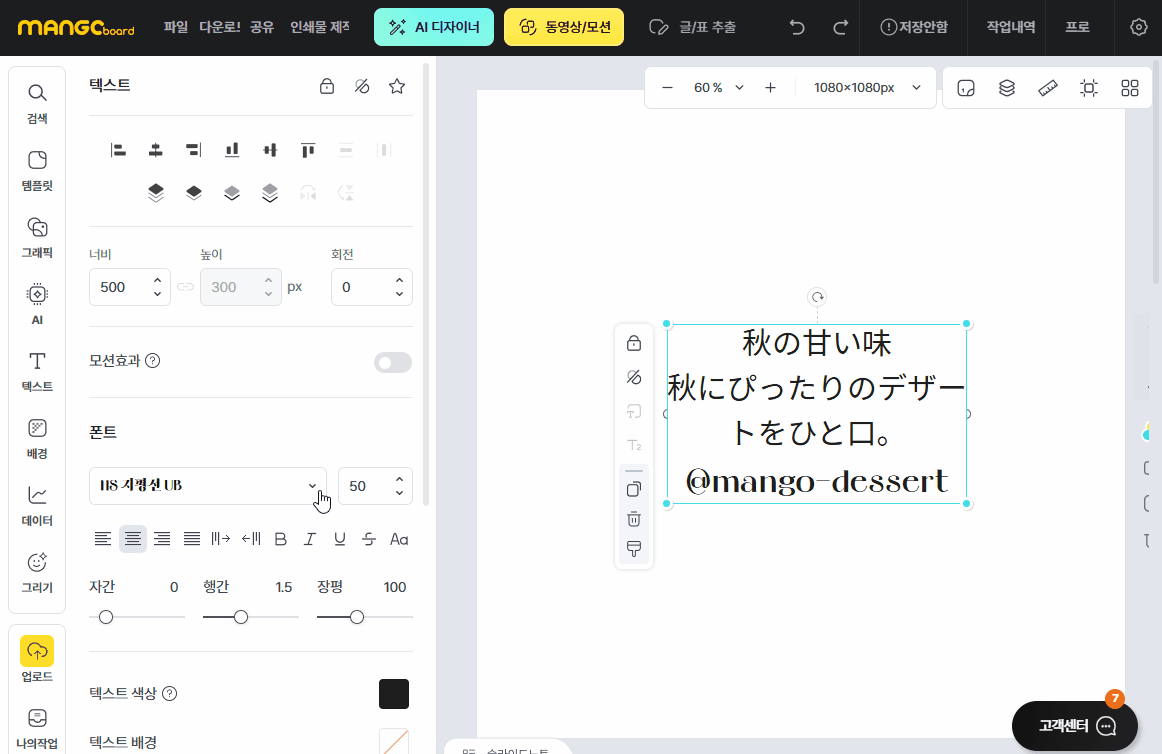Open the 60% zoom level dropdown

tap(718, 88)
